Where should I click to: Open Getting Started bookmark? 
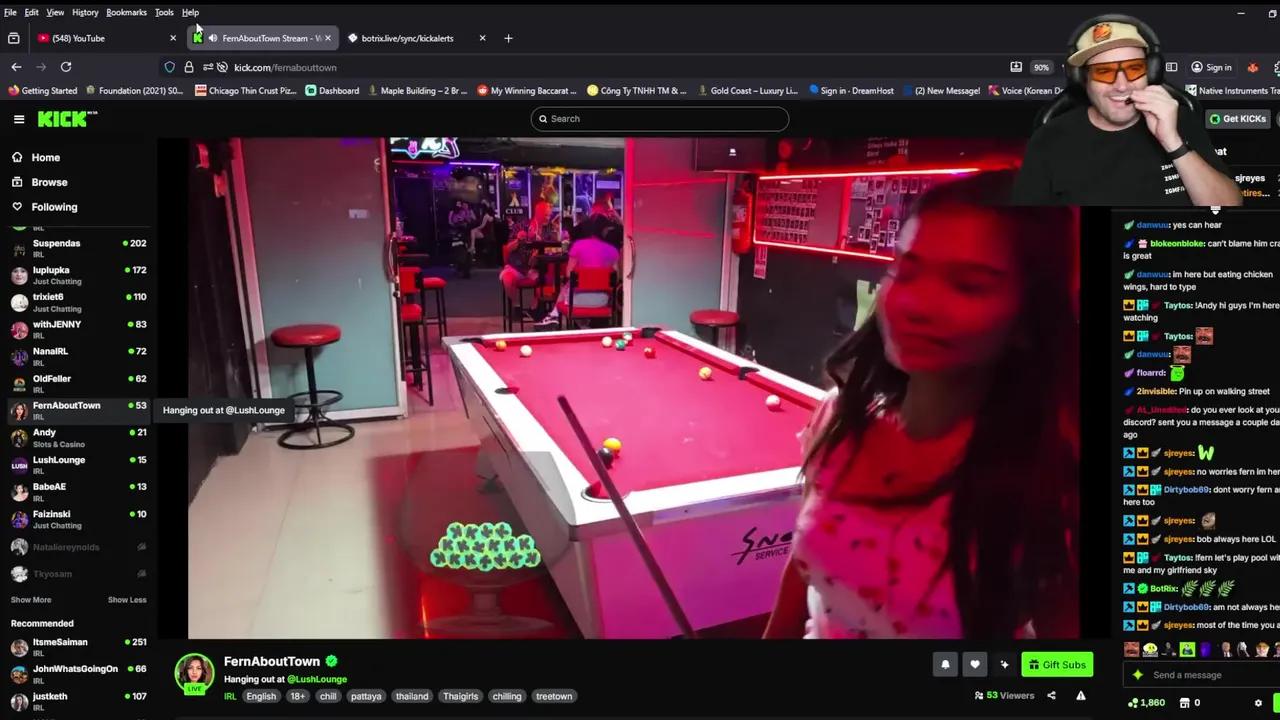(42, 91)
